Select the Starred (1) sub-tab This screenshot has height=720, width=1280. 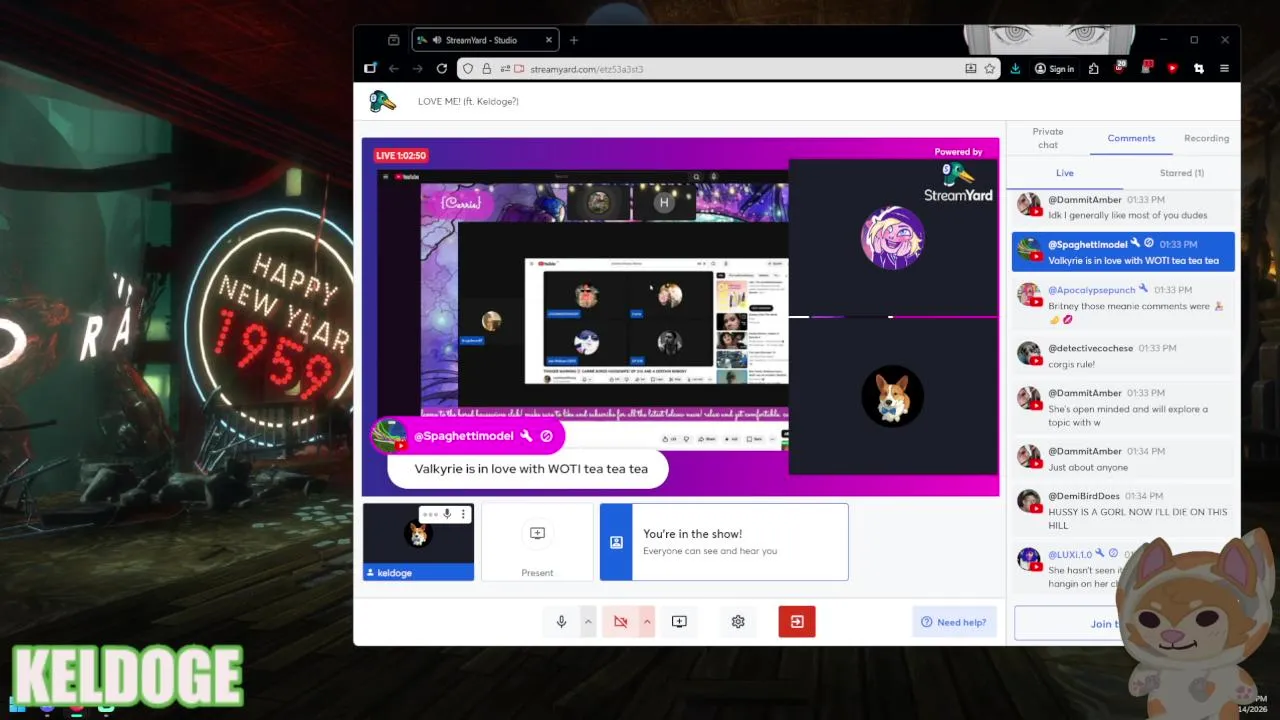pos(1181,173)
